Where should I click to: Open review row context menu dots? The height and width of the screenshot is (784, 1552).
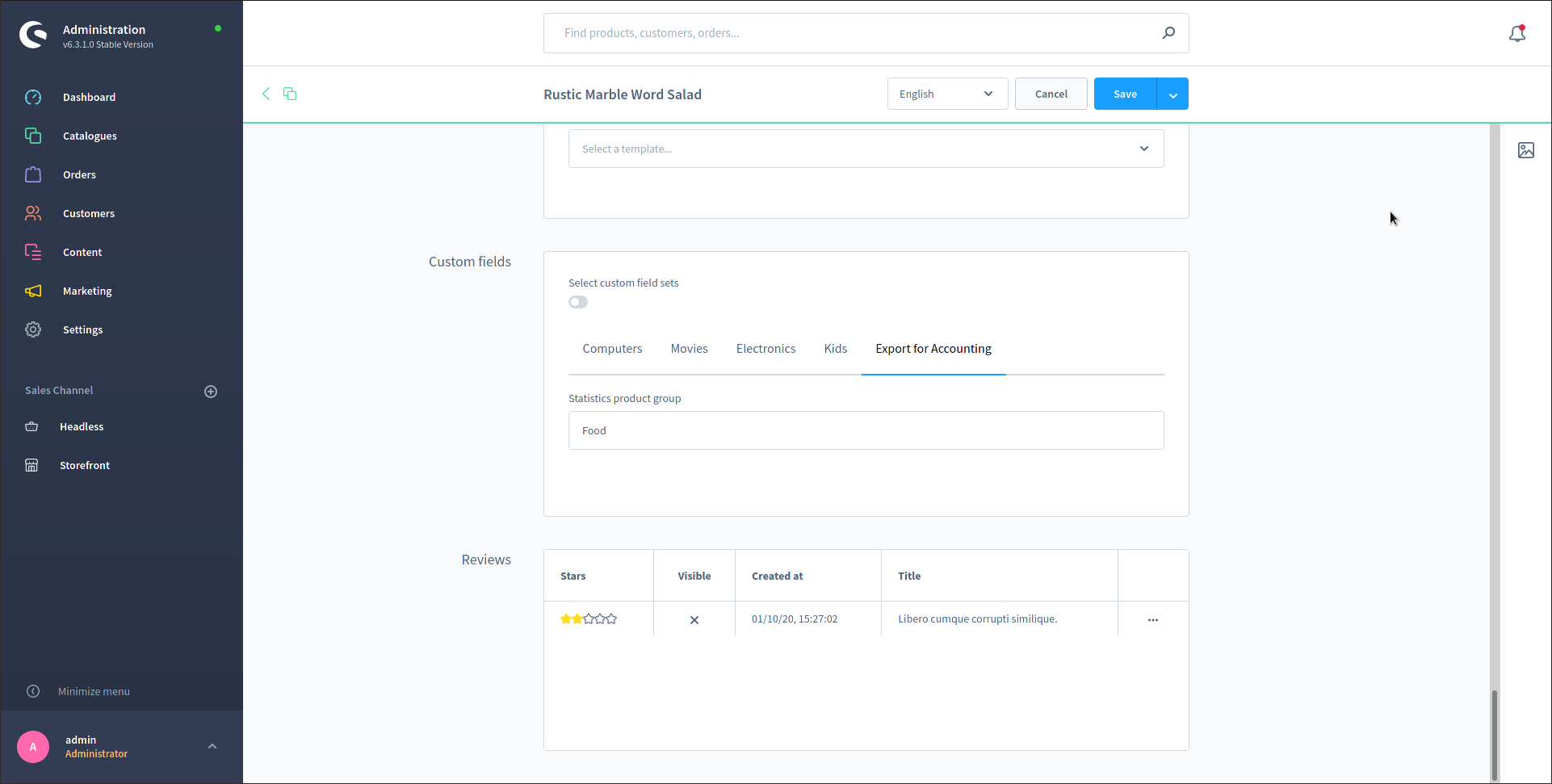click(x=1153, y=620)
